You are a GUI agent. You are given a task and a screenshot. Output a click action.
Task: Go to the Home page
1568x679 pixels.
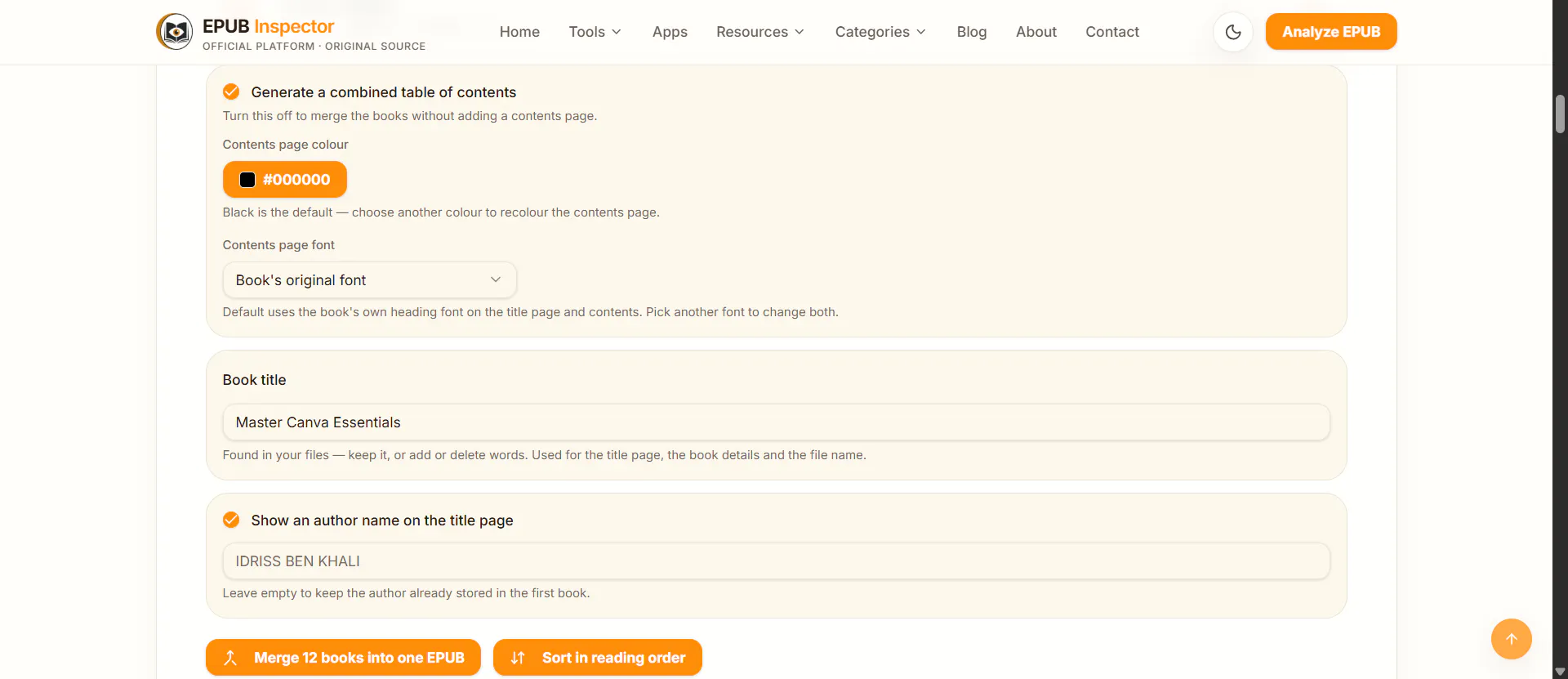519,32
